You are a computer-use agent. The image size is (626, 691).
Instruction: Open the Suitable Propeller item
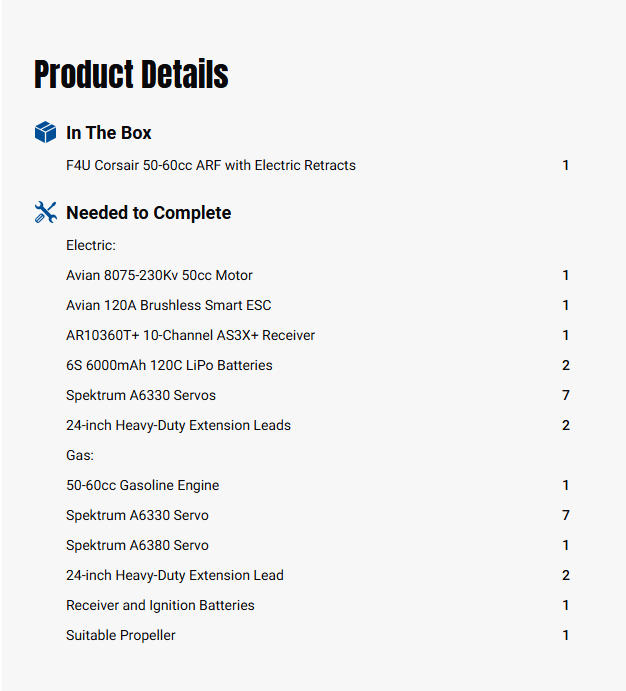[121, 635]
